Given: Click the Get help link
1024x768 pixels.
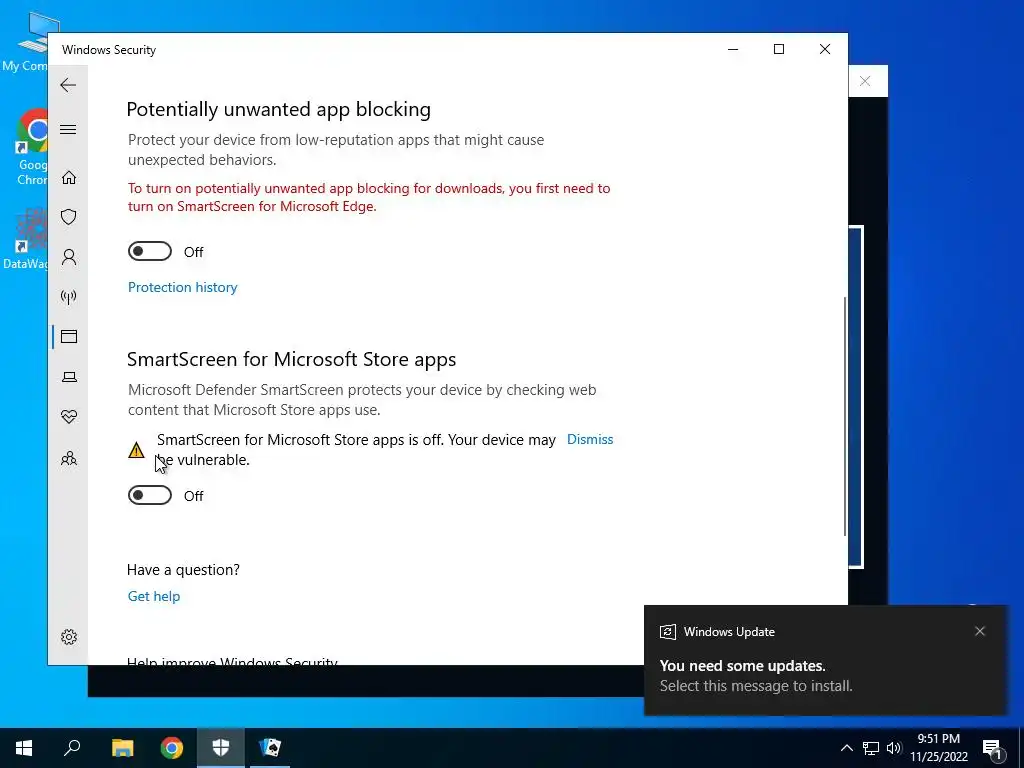Looking at the screenshot, I should [x=153, y=596].
